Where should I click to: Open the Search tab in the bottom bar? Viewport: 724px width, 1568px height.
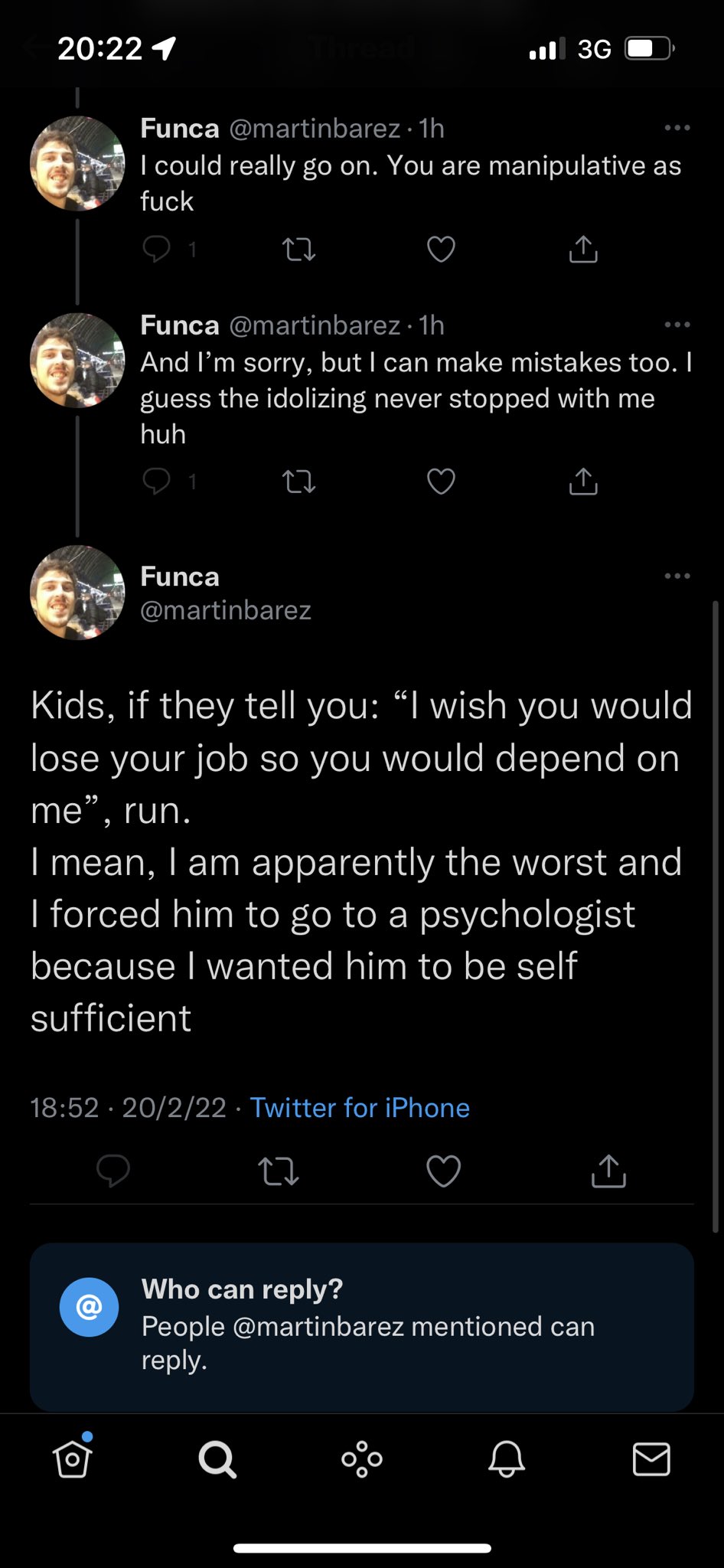point(217,1459)
